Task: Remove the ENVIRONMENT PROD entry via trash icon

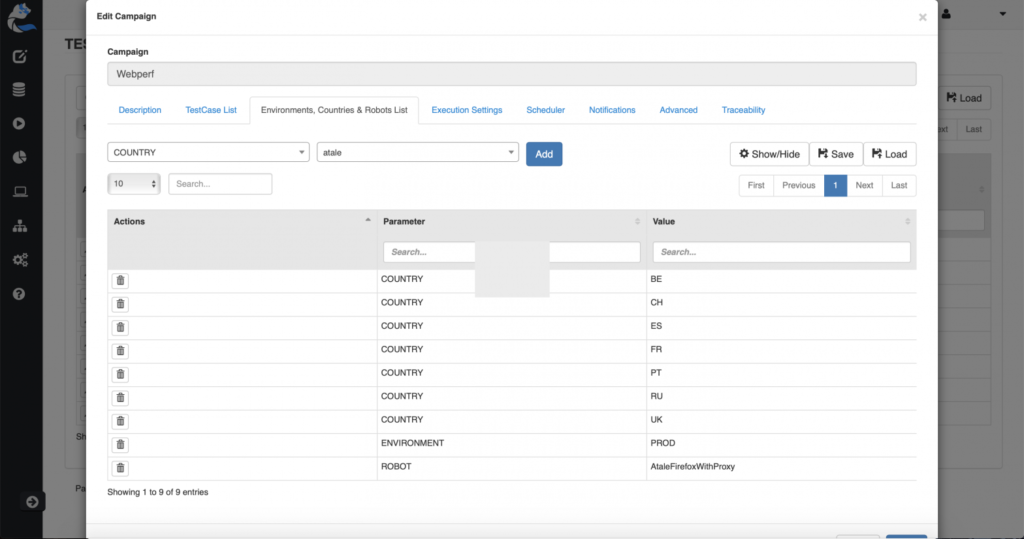Action: pyautogui.click(x=120, y=444)
